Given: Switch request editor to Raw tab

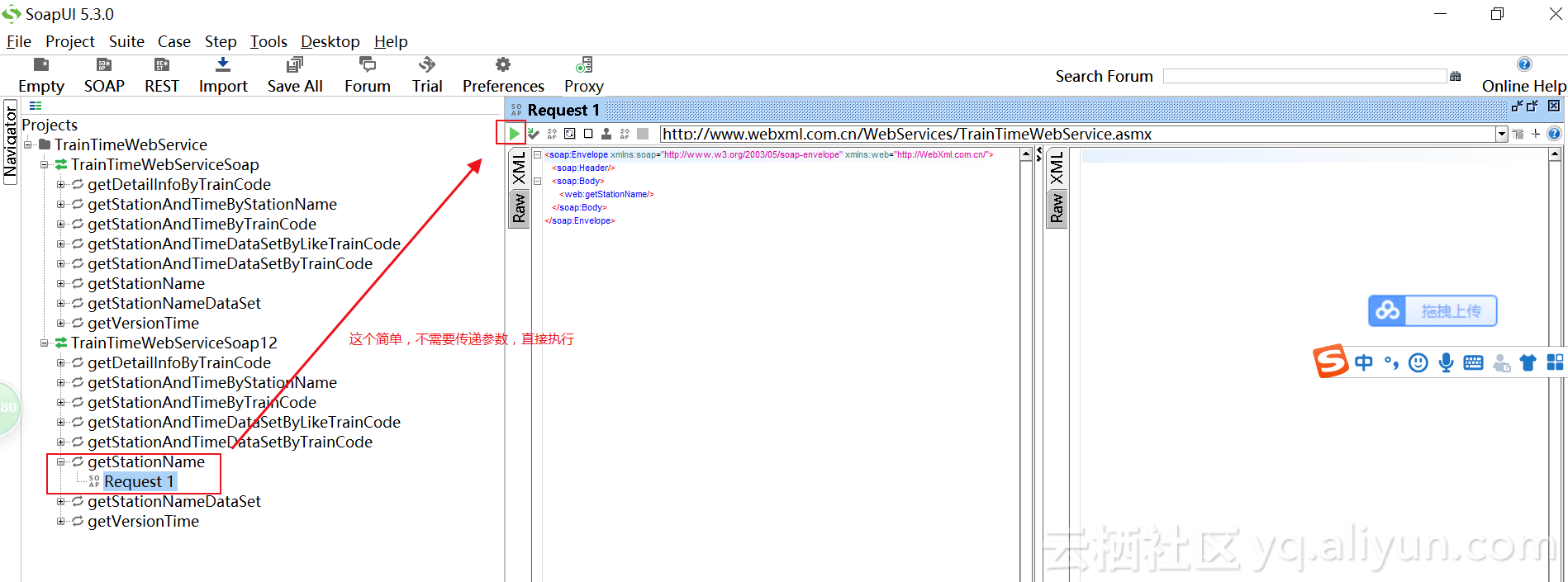Looking at the screenshot, I should pos(519,208).
